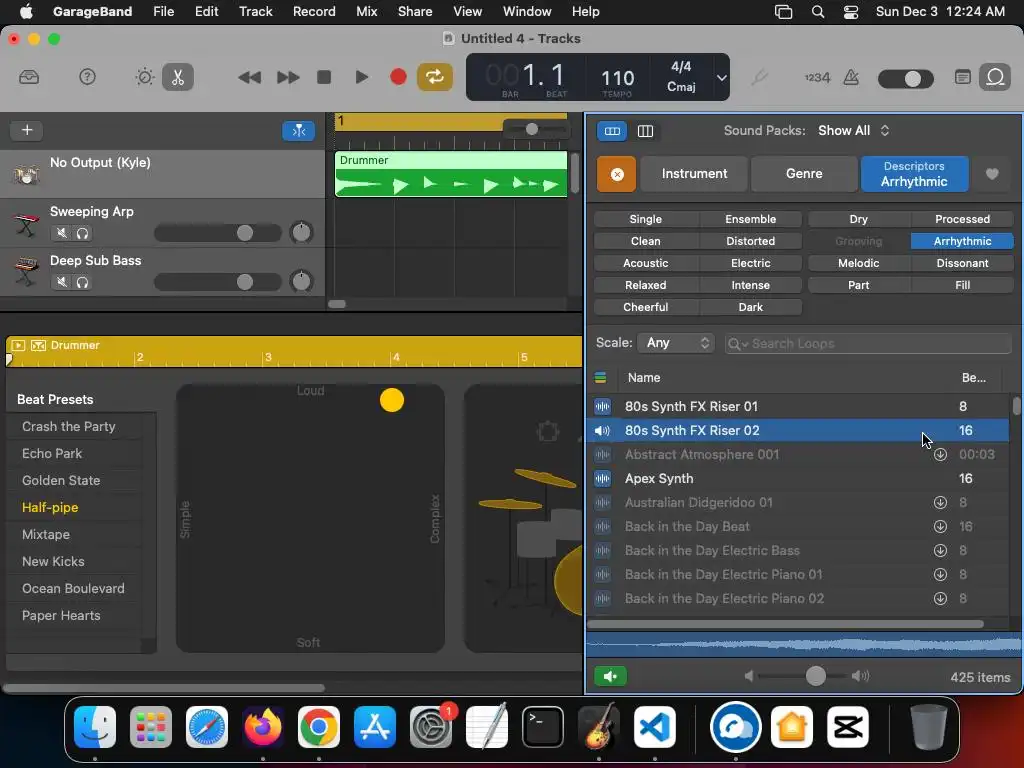This screenshot has width=1024, height=768.
Task: Add a new track with plus button
Action: [27, 130]
